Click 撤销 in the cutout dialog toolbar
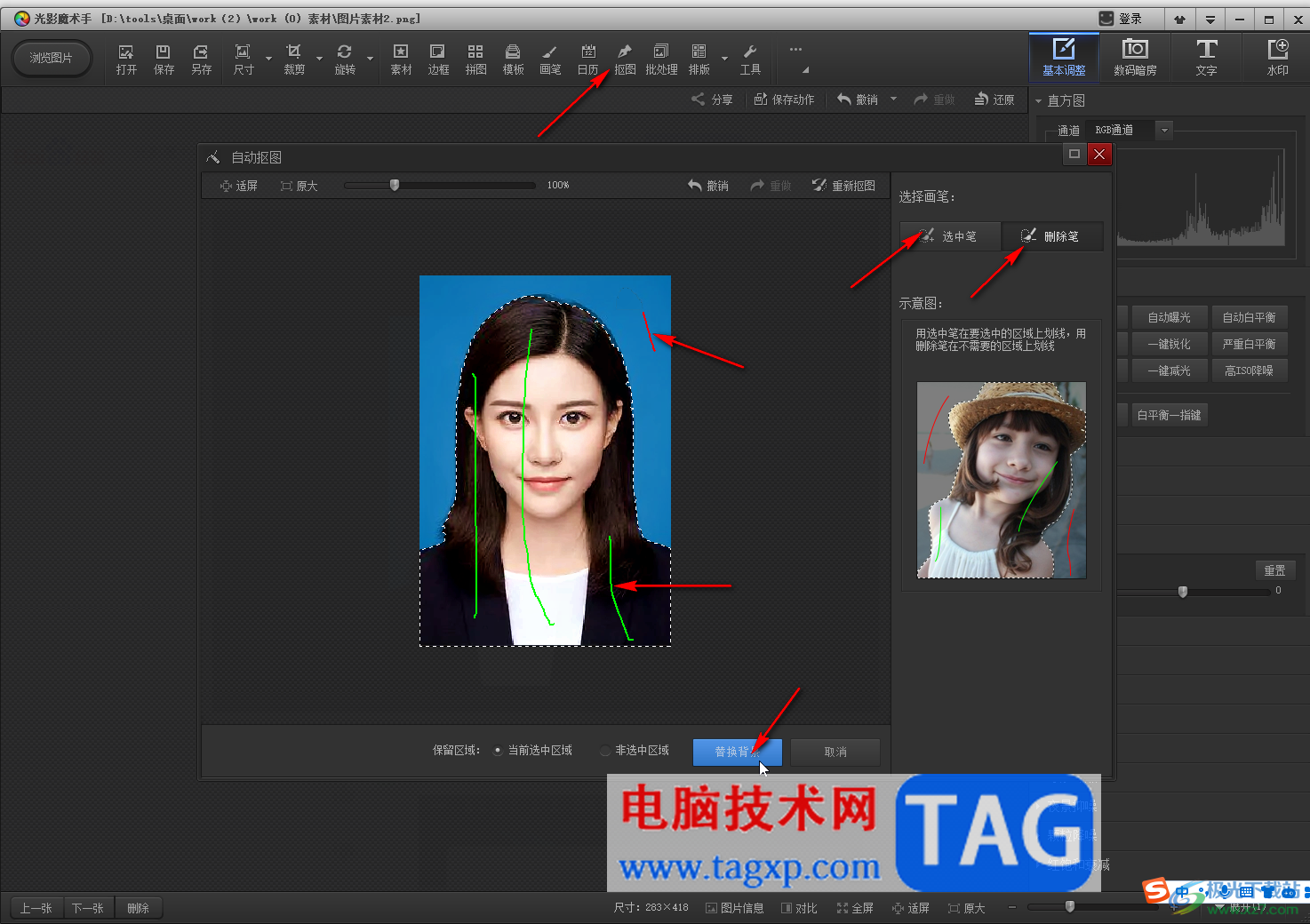 click(x=708, y=186)
